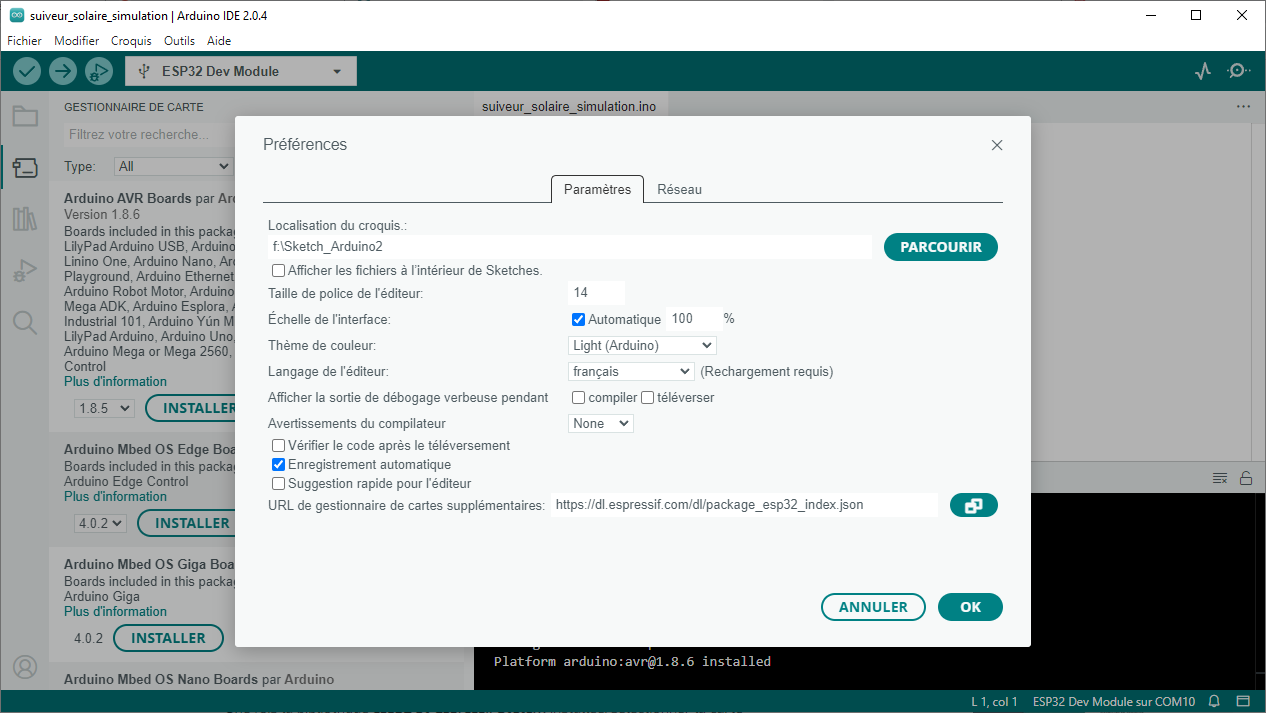Open notifications bell in status bar

click(1214, 701)
